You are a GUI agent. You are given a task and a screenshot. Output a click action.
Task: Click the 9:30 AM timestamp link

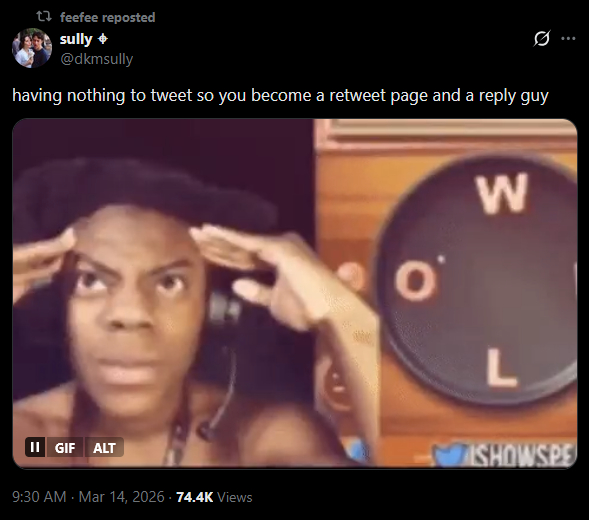coord(39,497)
